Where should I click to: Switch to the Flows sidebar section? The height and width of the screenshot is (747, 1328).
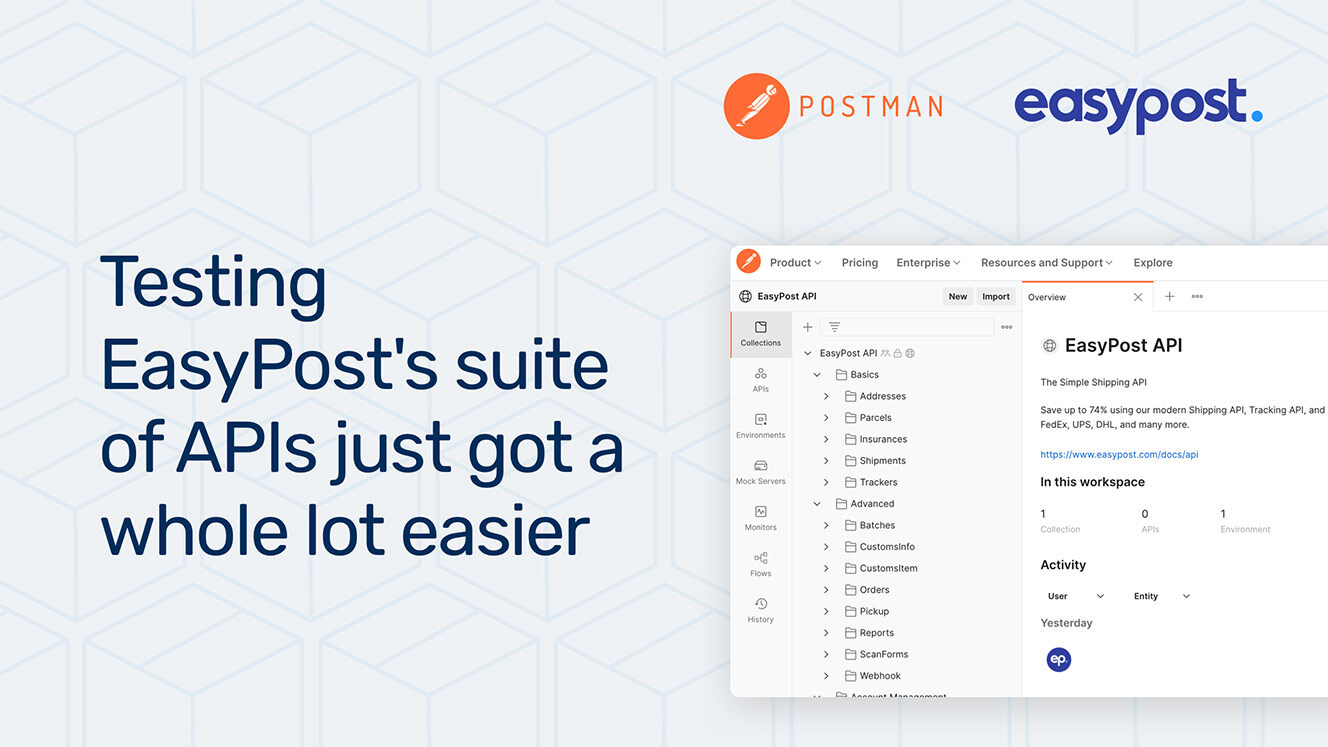pyautogui.click(x=761, y=564)
